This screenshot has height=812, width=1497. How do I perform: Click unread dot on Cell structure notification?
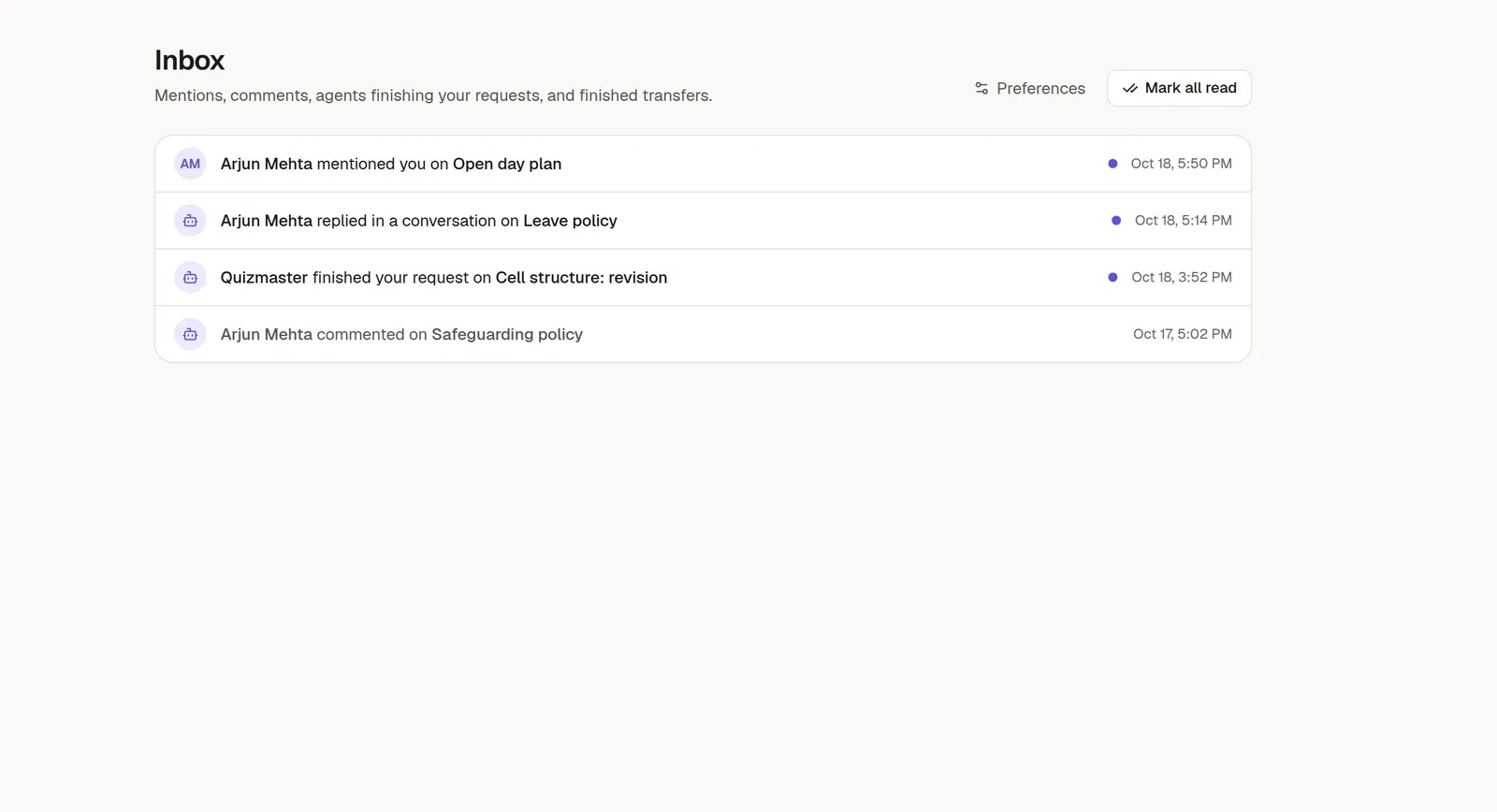coord(1112,278)
